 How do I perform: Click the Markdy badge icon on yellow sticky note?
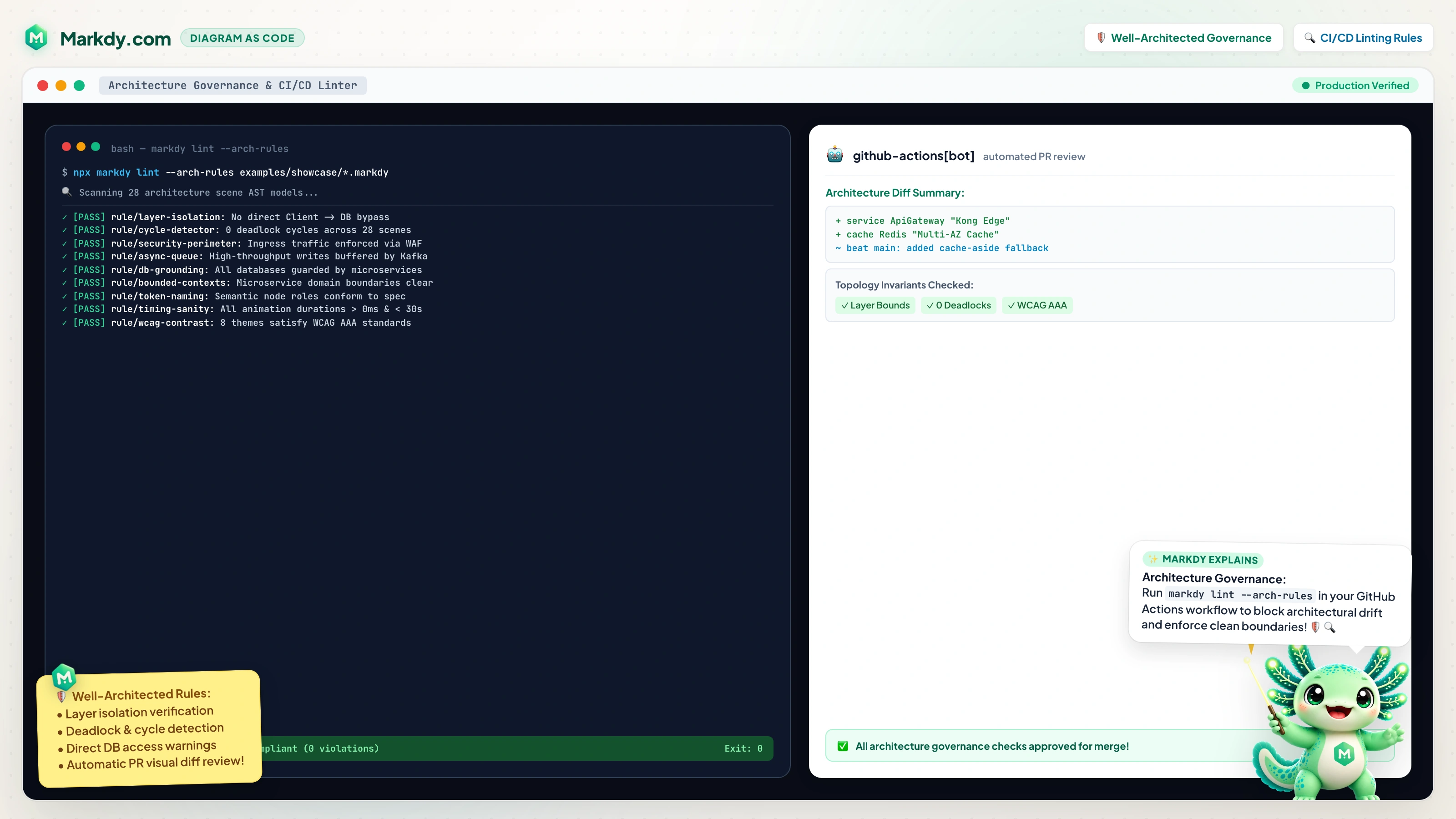pos(64,677)
